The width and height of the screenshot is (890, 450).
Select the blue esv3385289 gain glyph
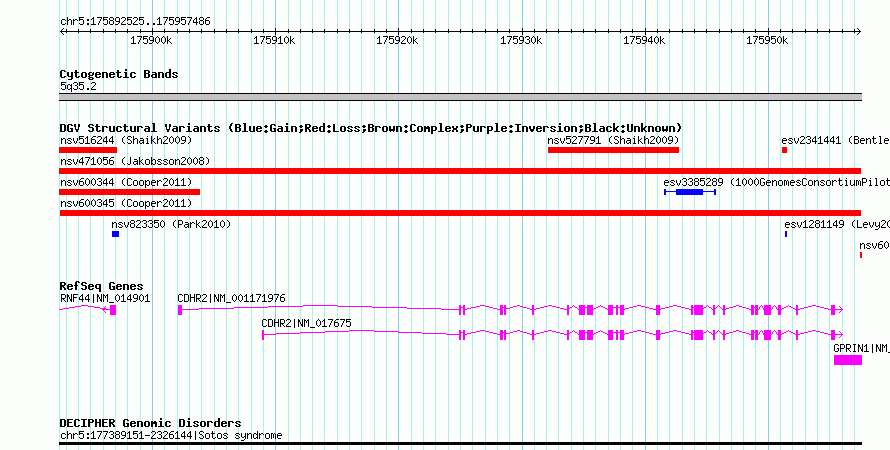(x=690, y=192)
